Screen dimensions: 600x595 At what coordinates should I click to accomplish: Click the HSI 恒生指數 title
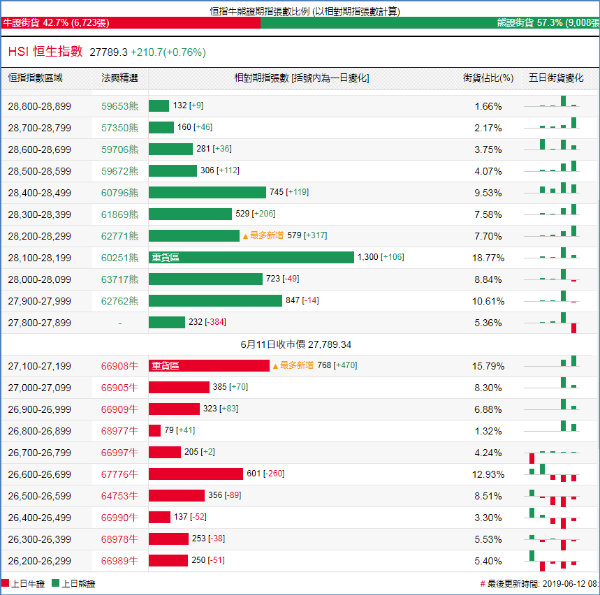(x=45, y=51)
